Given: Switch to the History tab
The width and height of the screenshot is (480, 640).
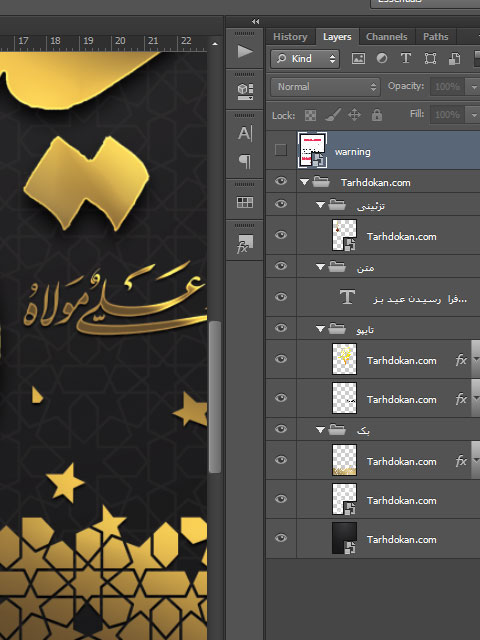Looking at the screenshot, I should point(290,37).
